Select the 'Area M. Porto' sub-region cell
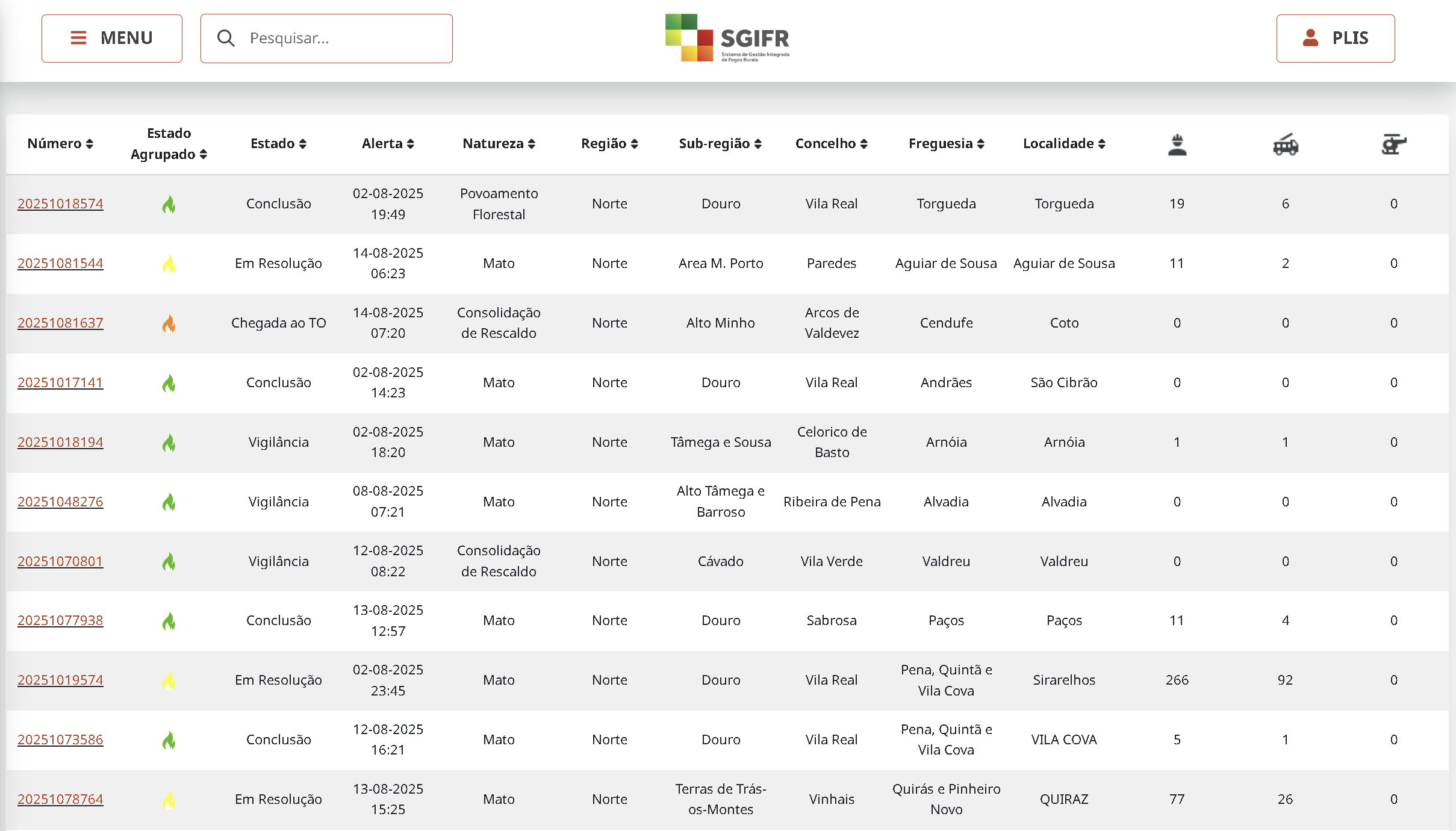Viewport: 1456px width, 831px height. click(x=720, y=264)
